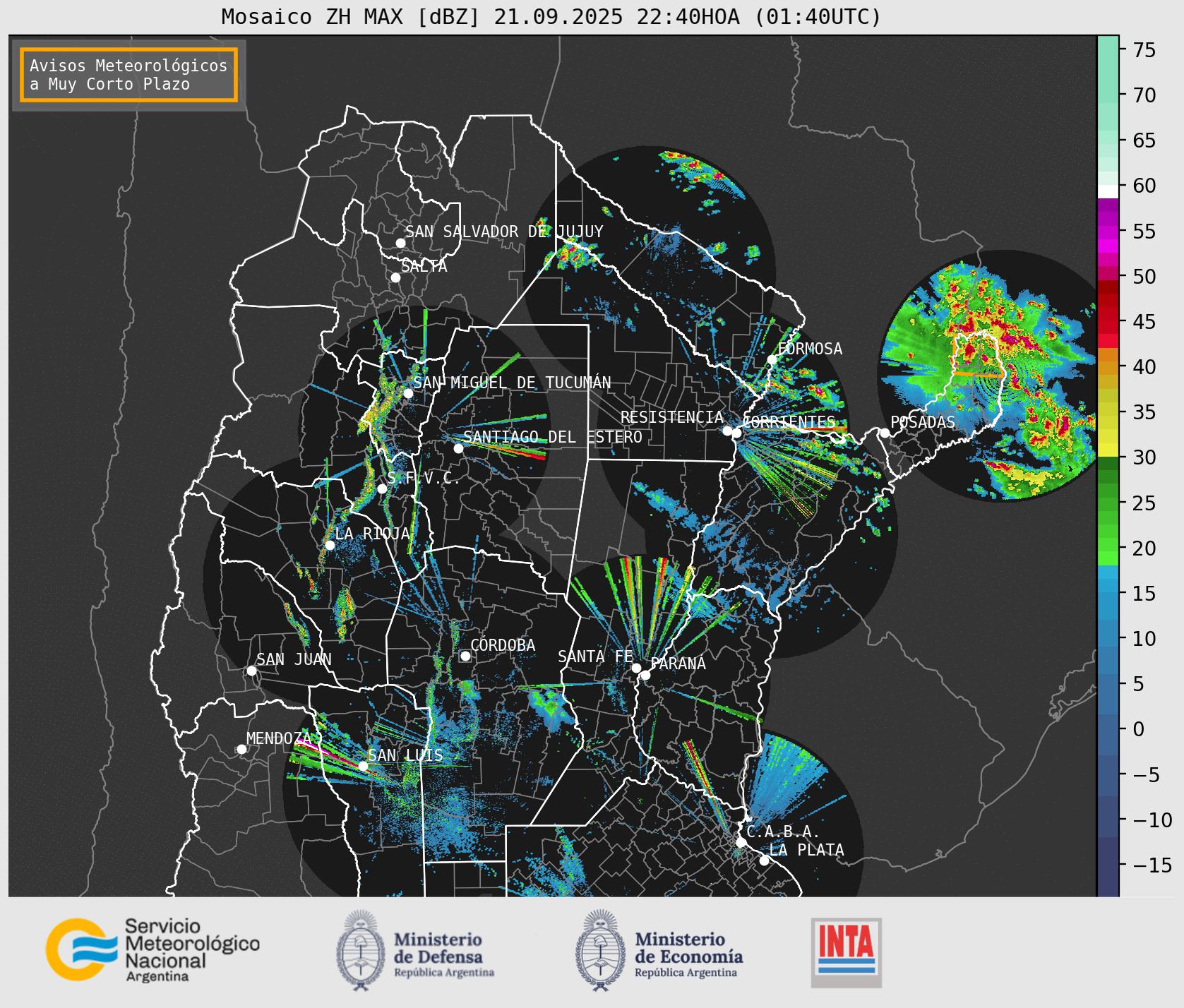Select the 50 value on the dBZ scale
The image size is (1184, 1008).
pyautogui.click(x=1144, y=277)
